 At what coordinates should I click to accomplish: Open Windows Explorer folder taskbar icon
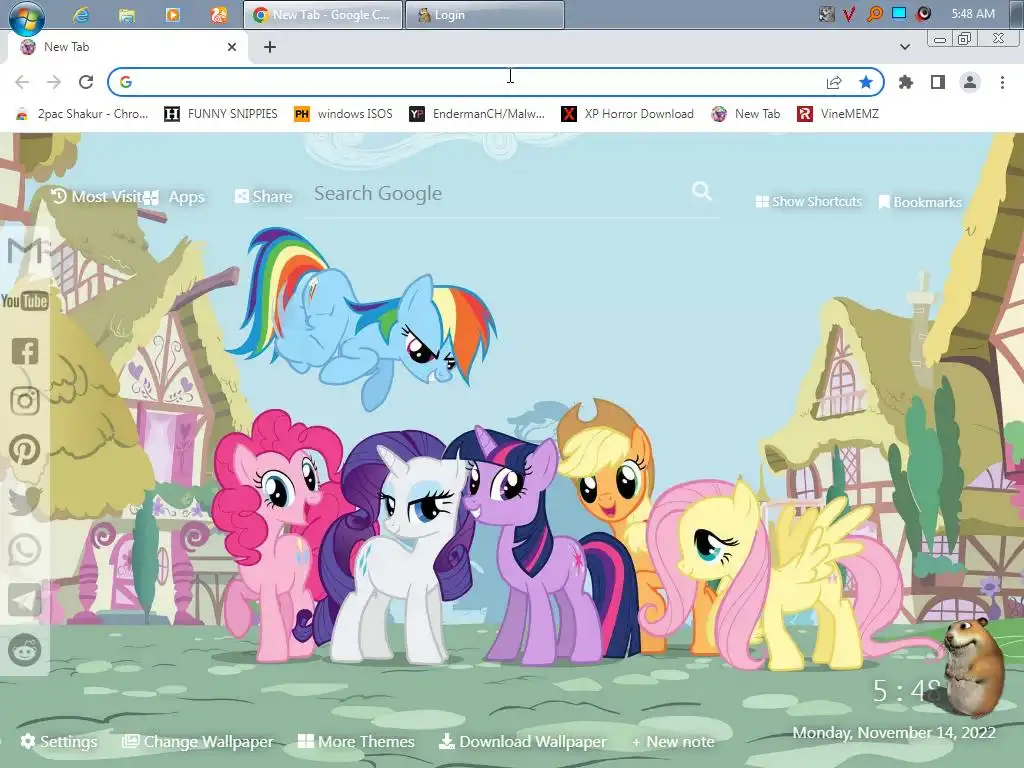pos(127,14)
